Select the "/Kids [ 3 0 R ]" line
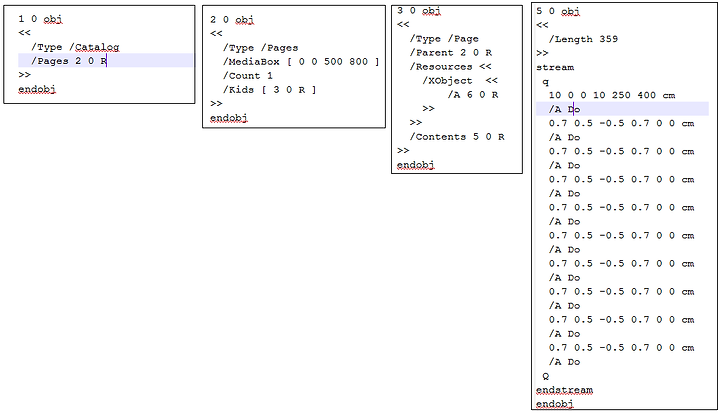Viewport: 720px width, 415px height. point(270,90)
